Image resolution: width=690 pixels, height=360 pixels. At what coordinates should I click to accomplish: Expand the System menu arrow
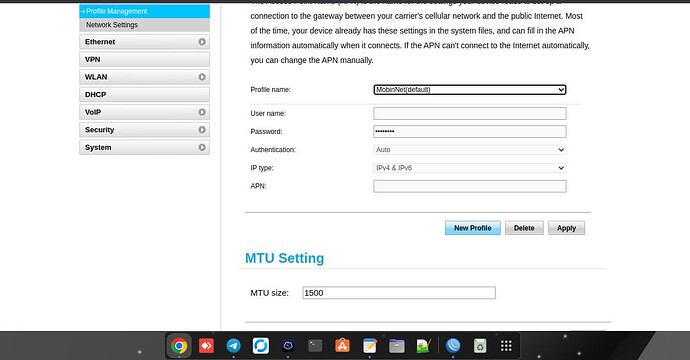pyautogui.click(x=202, y=147)
